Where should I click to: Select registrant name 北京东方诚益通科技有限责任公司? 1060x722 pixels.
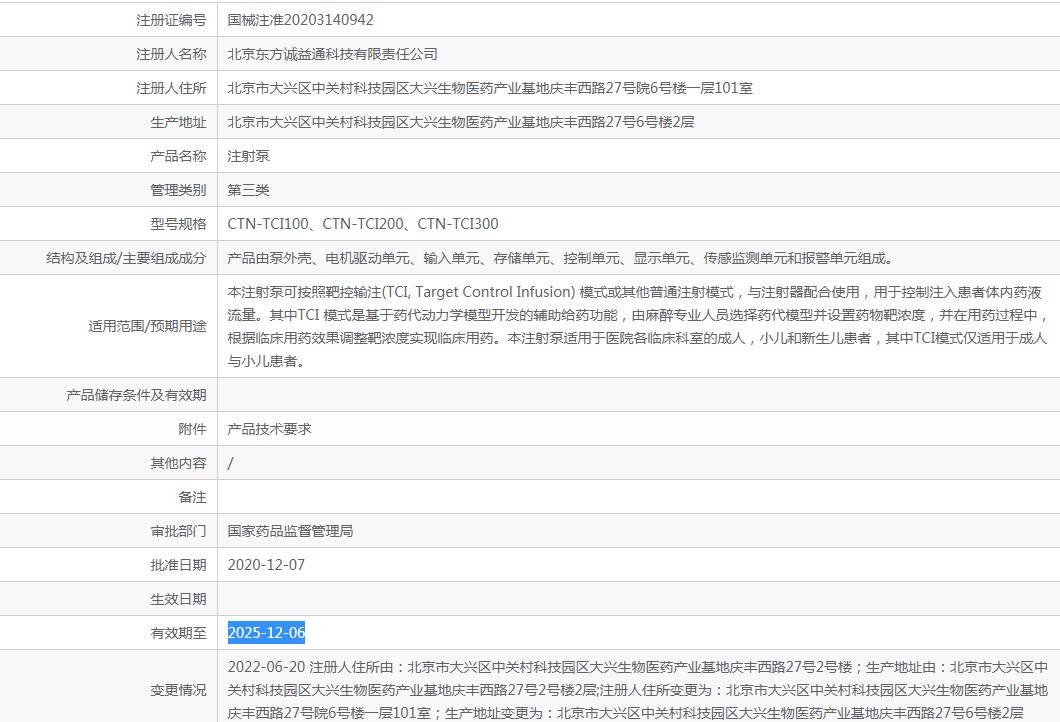(x=333, y=54)
